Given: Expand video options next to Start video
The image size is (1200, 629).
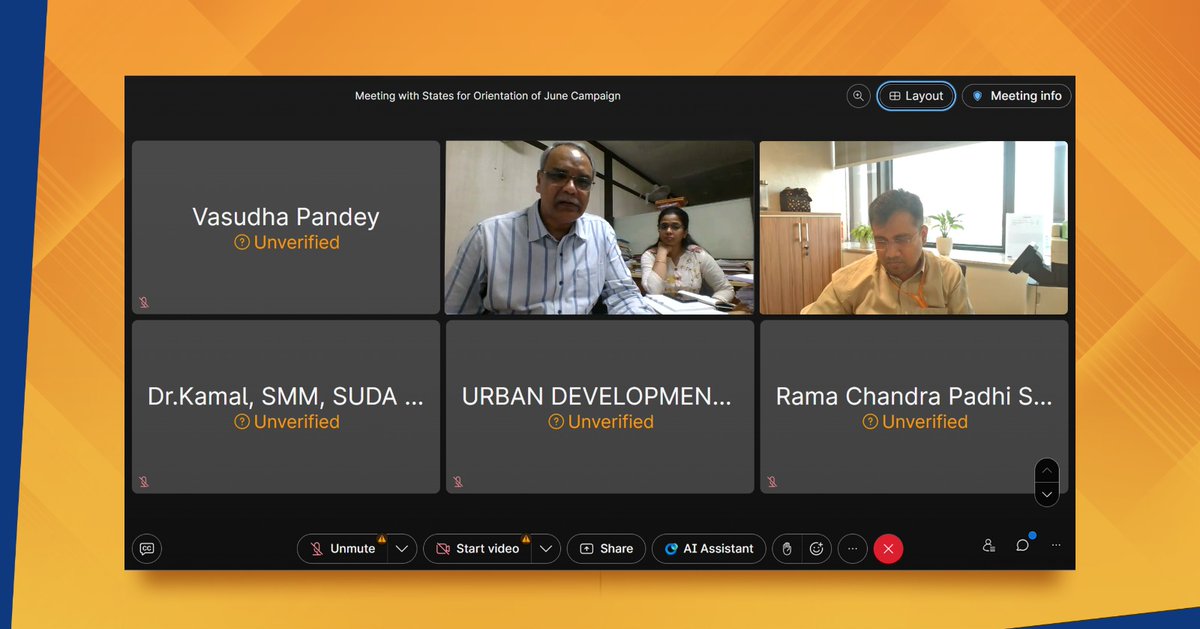Looking at the screenshot, I should (545, 548).
